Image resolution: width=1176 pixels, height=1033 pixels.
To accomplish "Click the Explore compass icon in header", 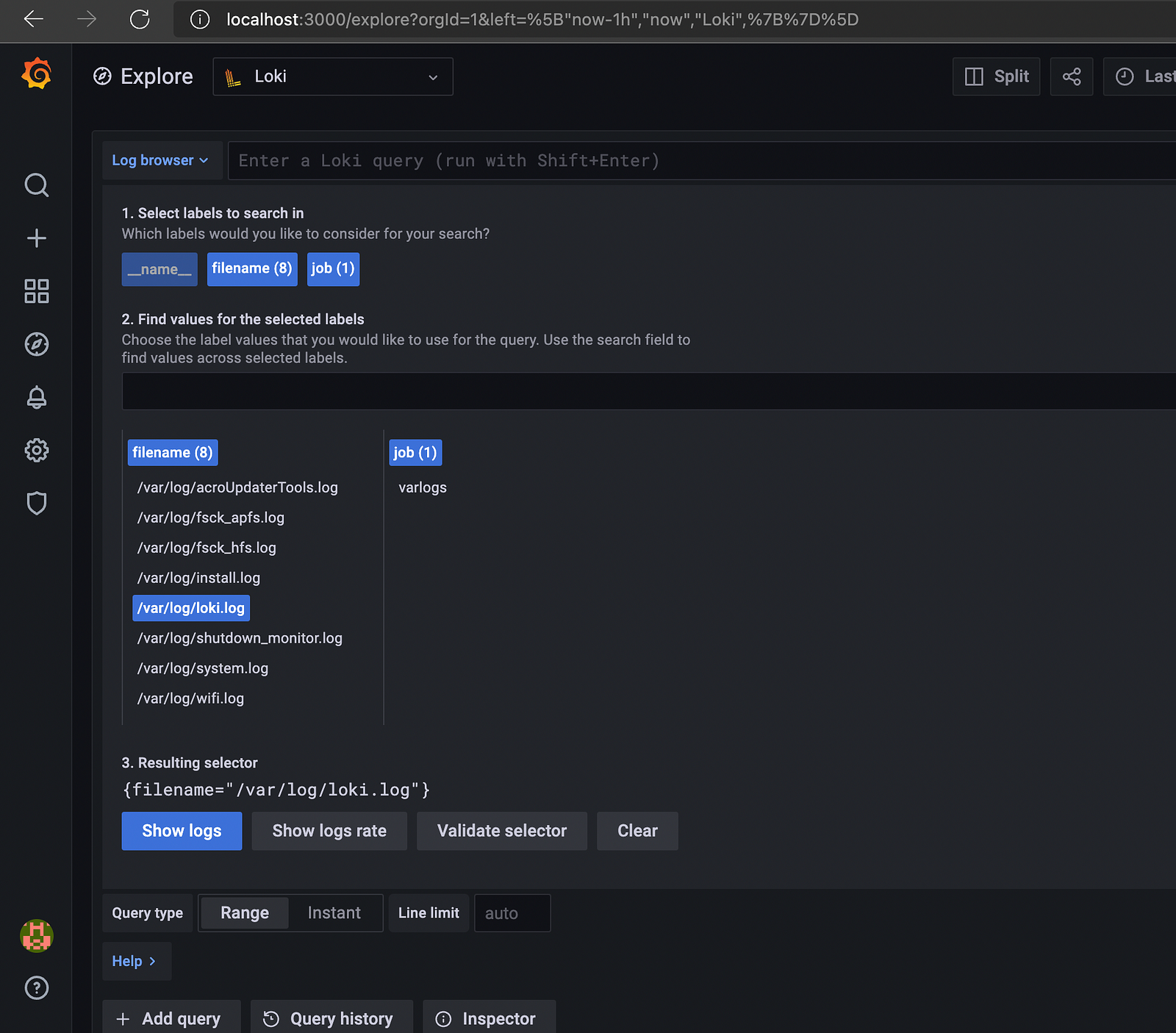I will tap(102, 76).
